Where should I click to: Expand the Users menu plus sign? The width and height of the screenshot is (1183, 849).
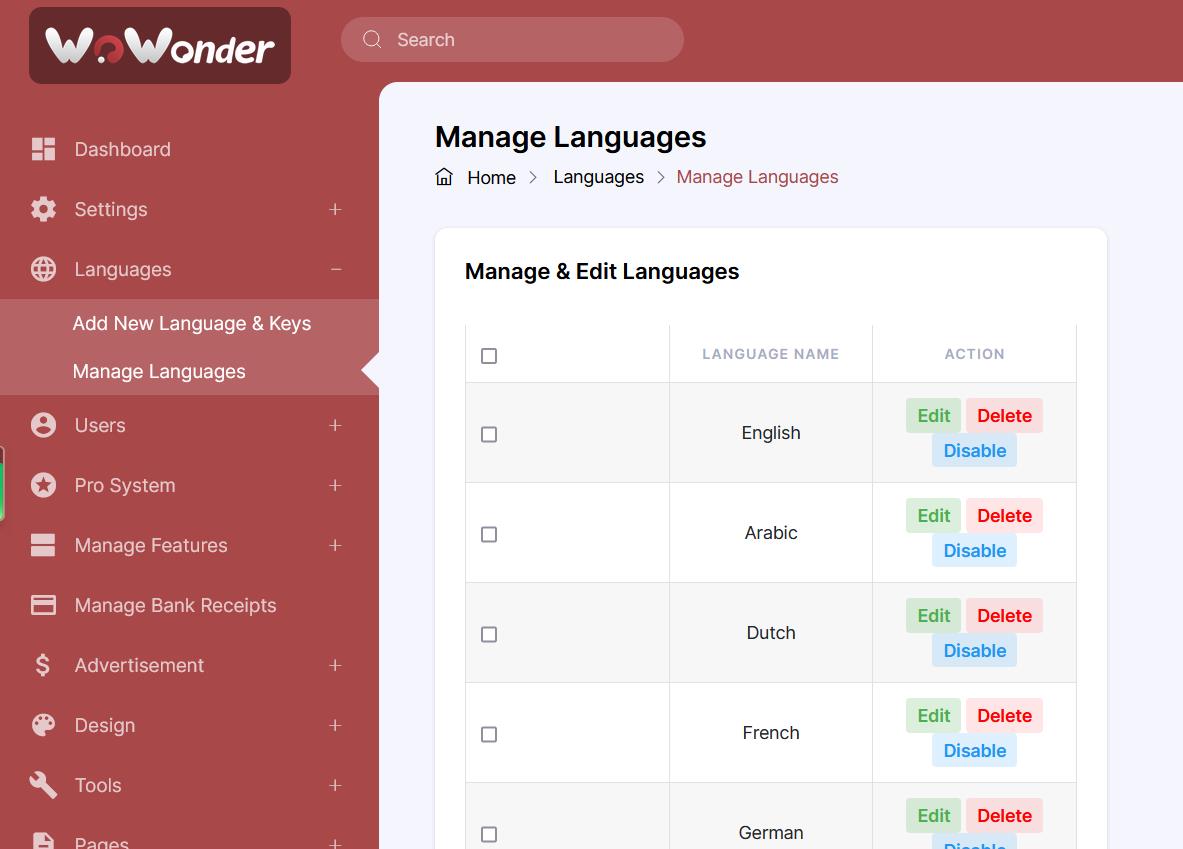[x=335, y=426]
